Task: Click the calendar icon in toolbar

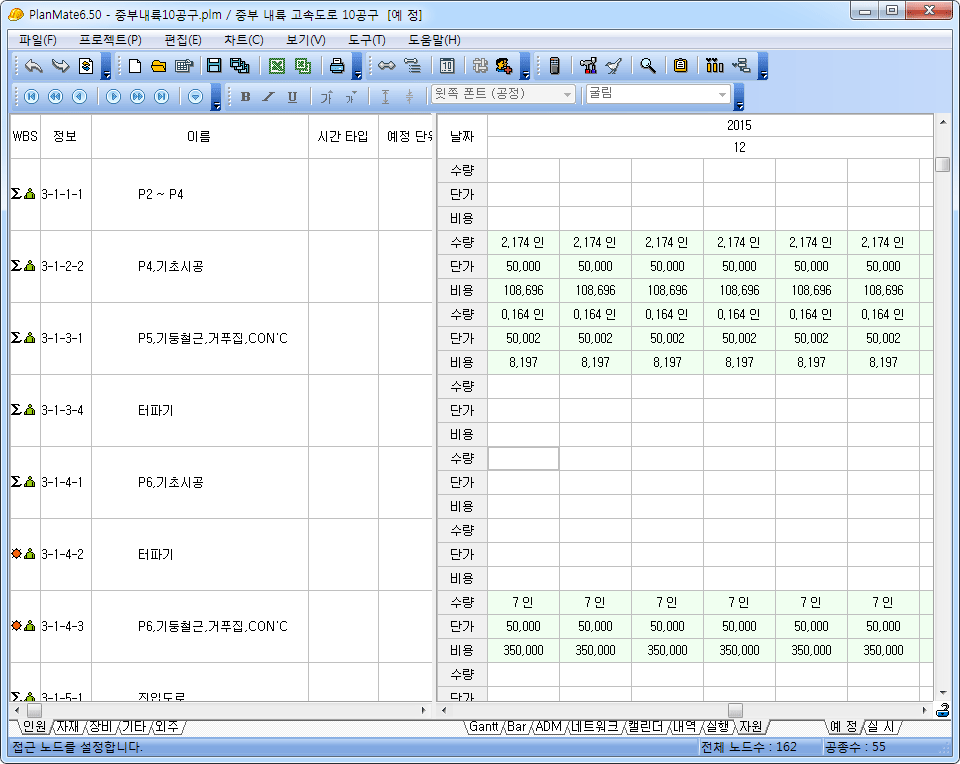Action: pyautogui.click(x=447, y=66)
